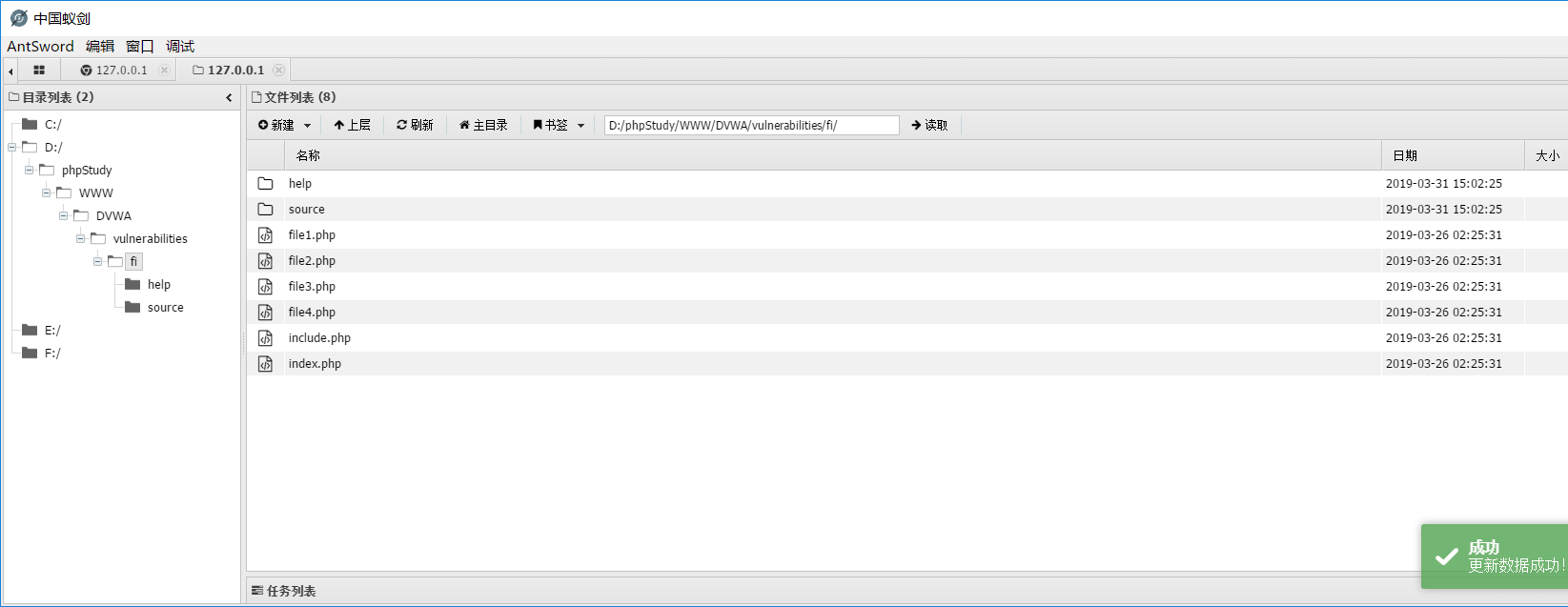Close the second 127.0.0.1 tab
This screenshot has height=607, width=1568.
click(x=278, y=70)
